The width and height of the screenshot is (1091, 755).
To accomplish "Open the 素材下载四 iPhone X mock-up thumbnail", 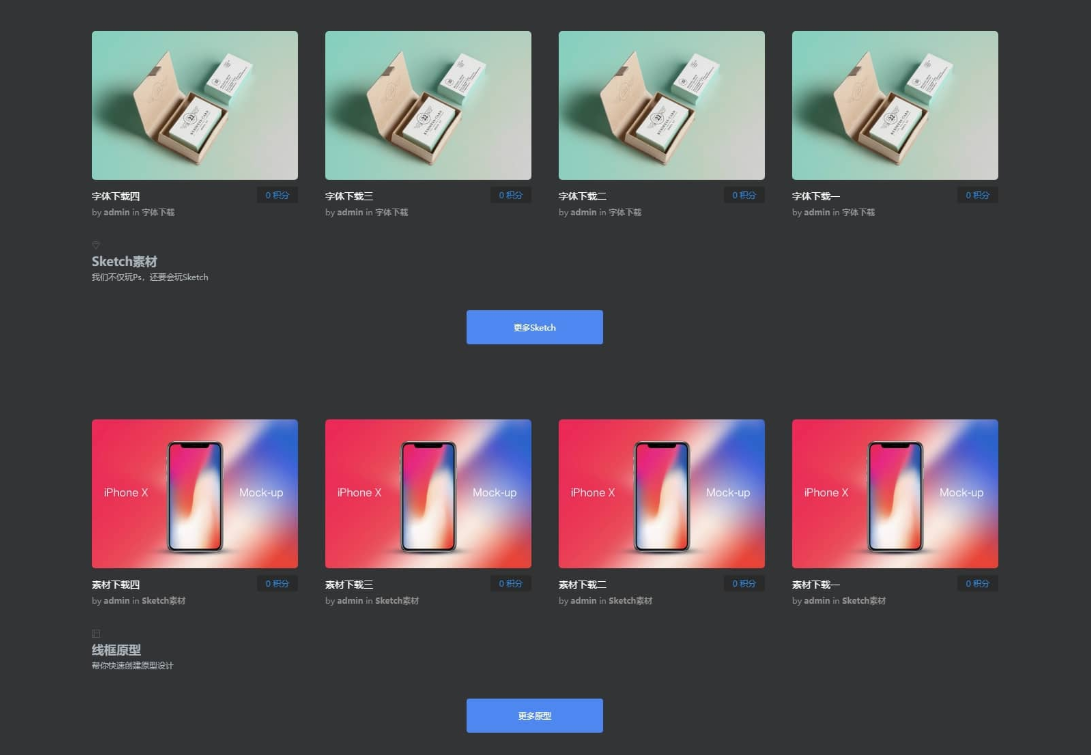I will coord(195,493).
